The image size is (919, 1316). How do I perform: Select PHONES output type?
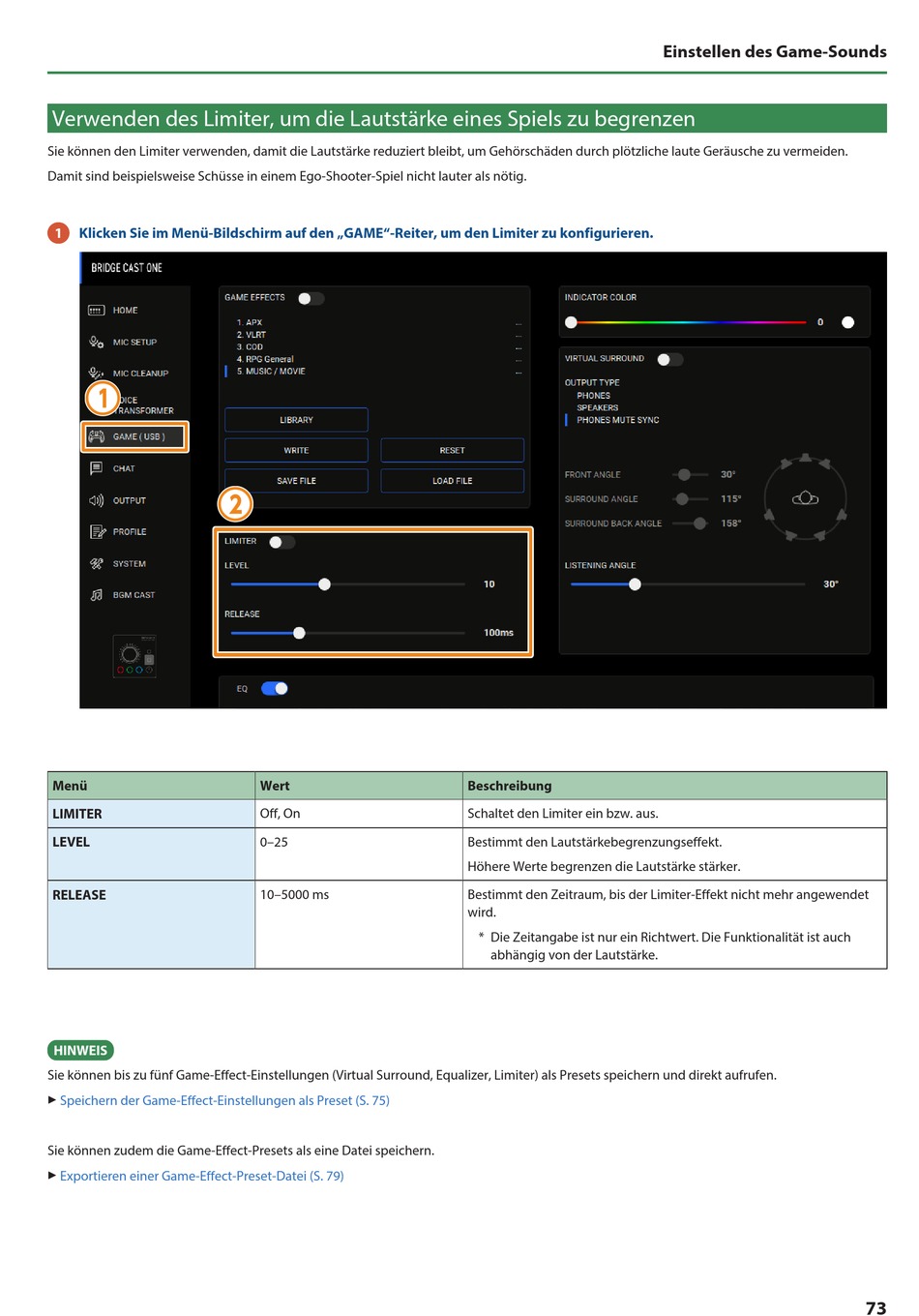[593, 395]
